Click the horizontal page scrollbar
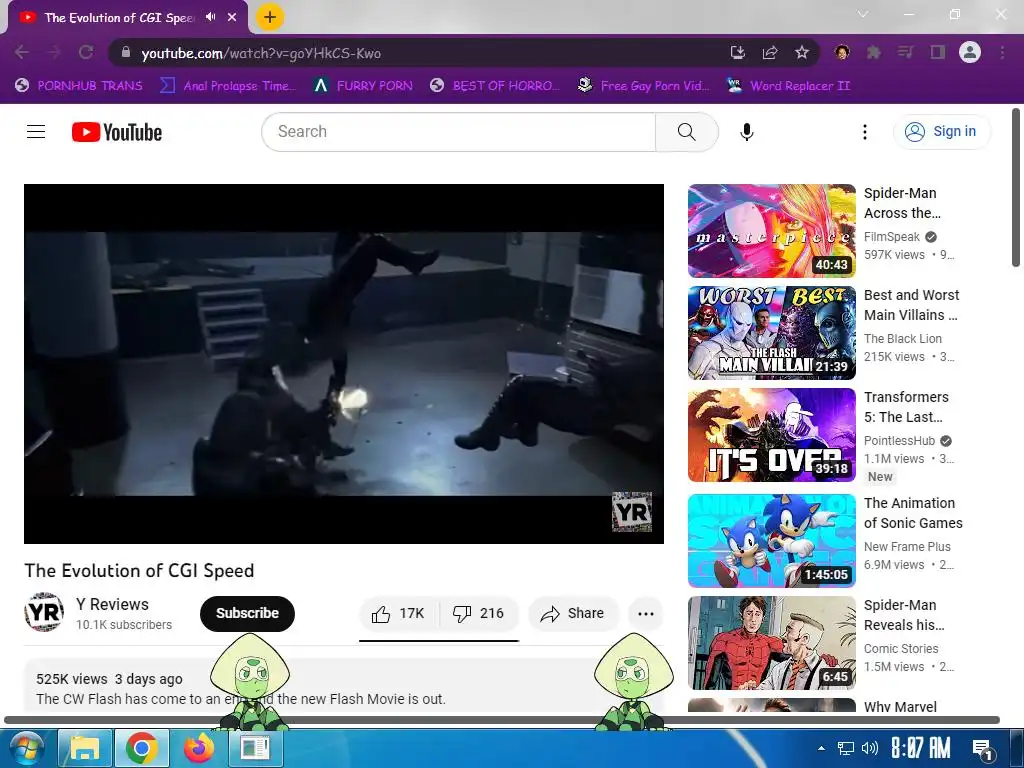The width and height of the screenshot is (1024, 768). click(502, 720)
